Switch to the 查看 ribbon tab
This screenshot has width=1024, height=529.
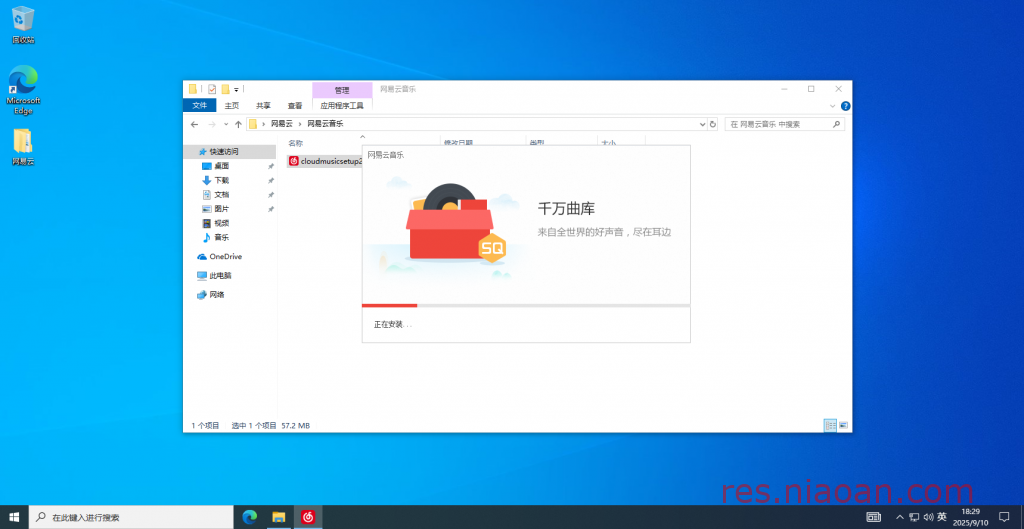[295, 105]
